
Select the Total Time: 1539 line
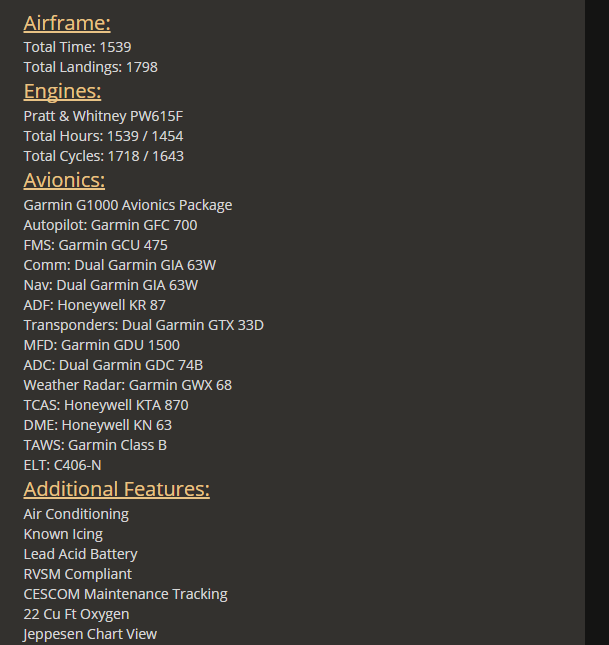pyautogui.click(x=77, y=47)
